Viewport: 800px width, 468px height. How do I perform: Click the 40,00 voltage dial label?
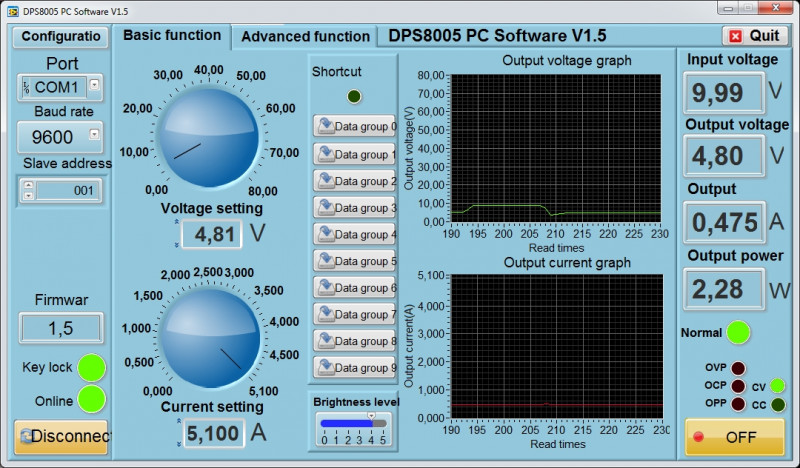[x=209, y=70]
